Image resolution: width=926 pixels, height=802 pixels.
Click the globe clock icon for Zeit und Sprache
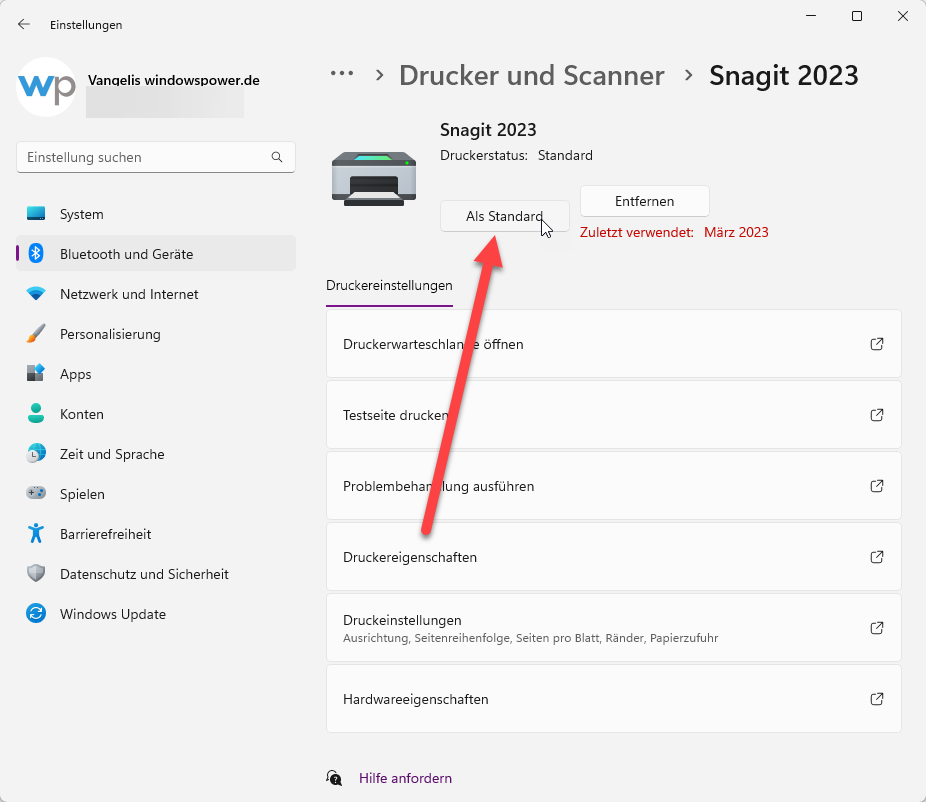pos(36,454)
